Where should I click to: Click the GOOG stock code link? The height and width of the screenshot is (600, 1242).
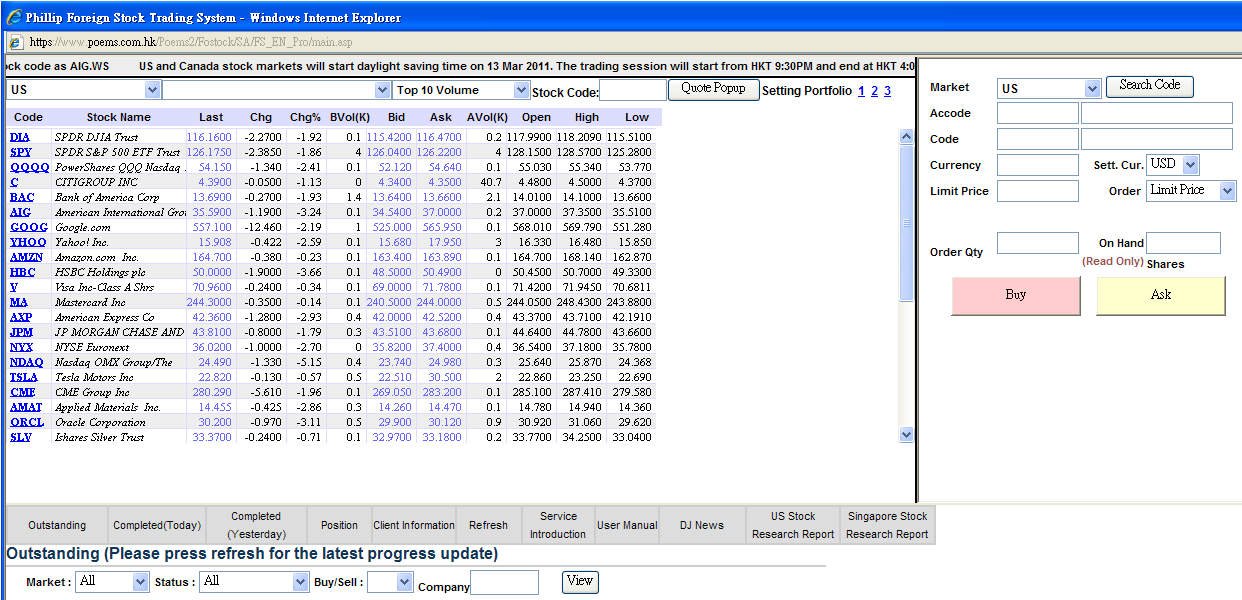[x=27, y=227]
